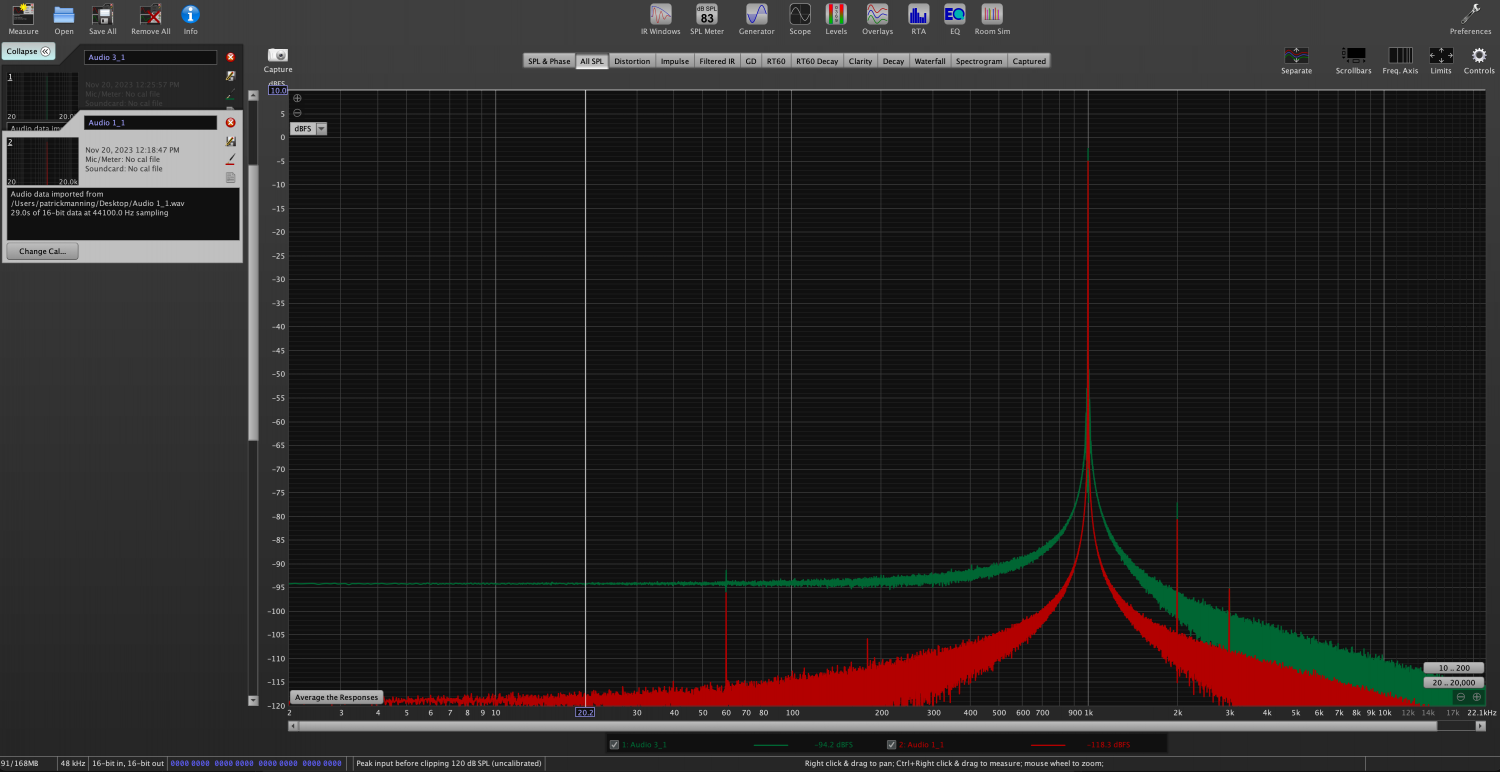The height and width of the screenshot is (772, 1500).
Task: Toggle the Scrollbars icon
Action: pos(1354,55)
